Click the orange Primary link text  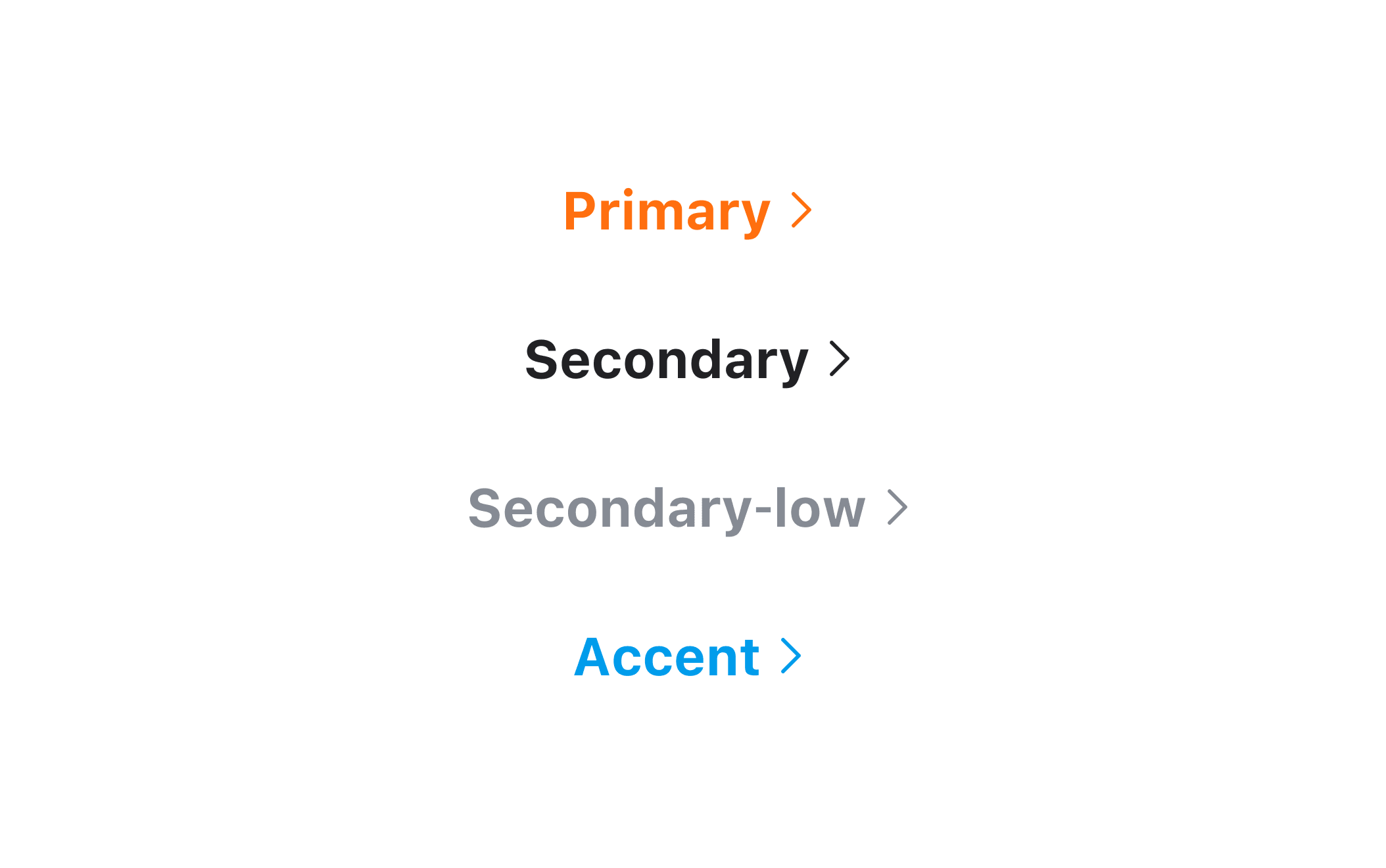tap(666, 212)
